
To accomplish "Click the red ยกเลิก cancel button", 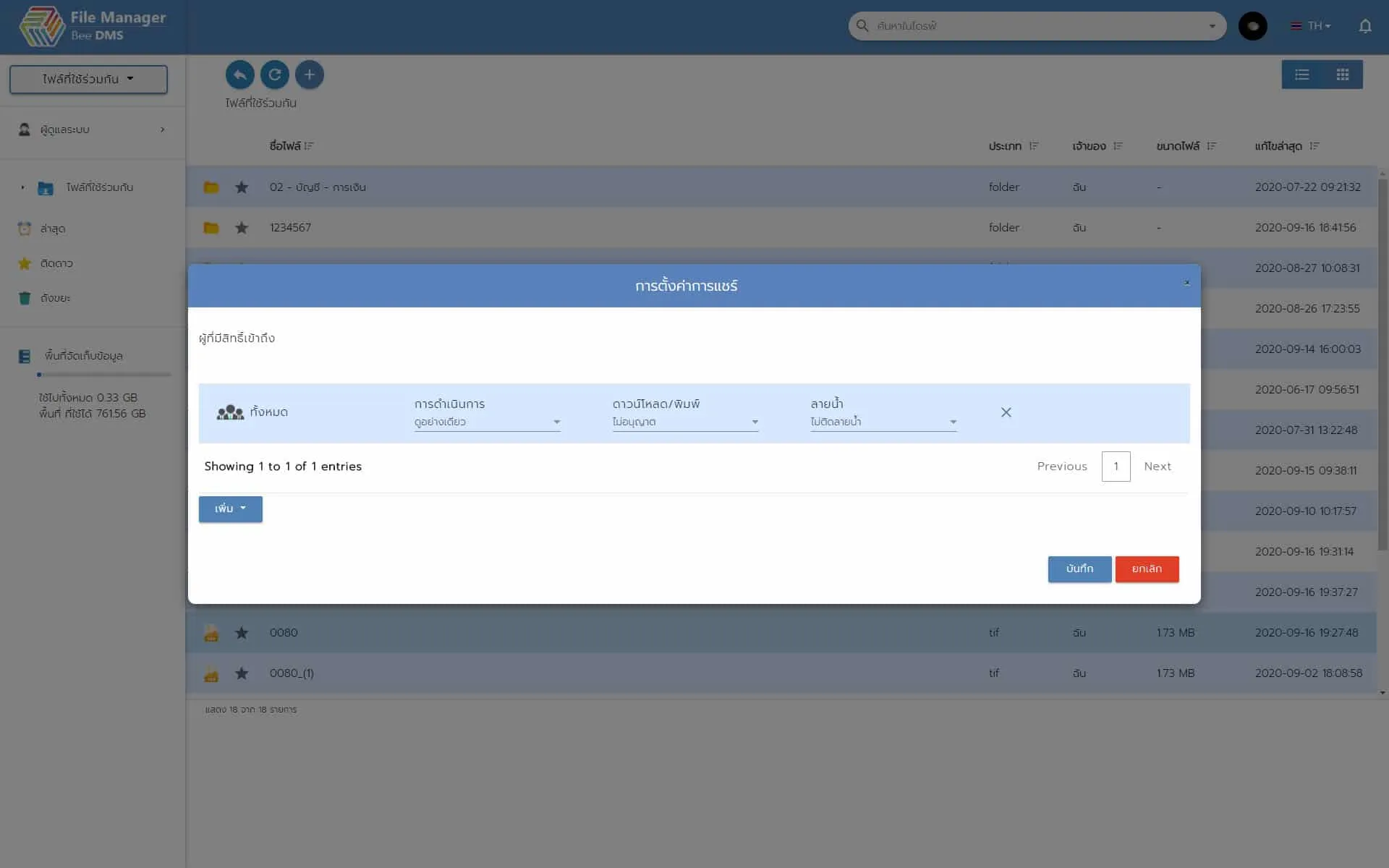I will [x=1146, y=569].
